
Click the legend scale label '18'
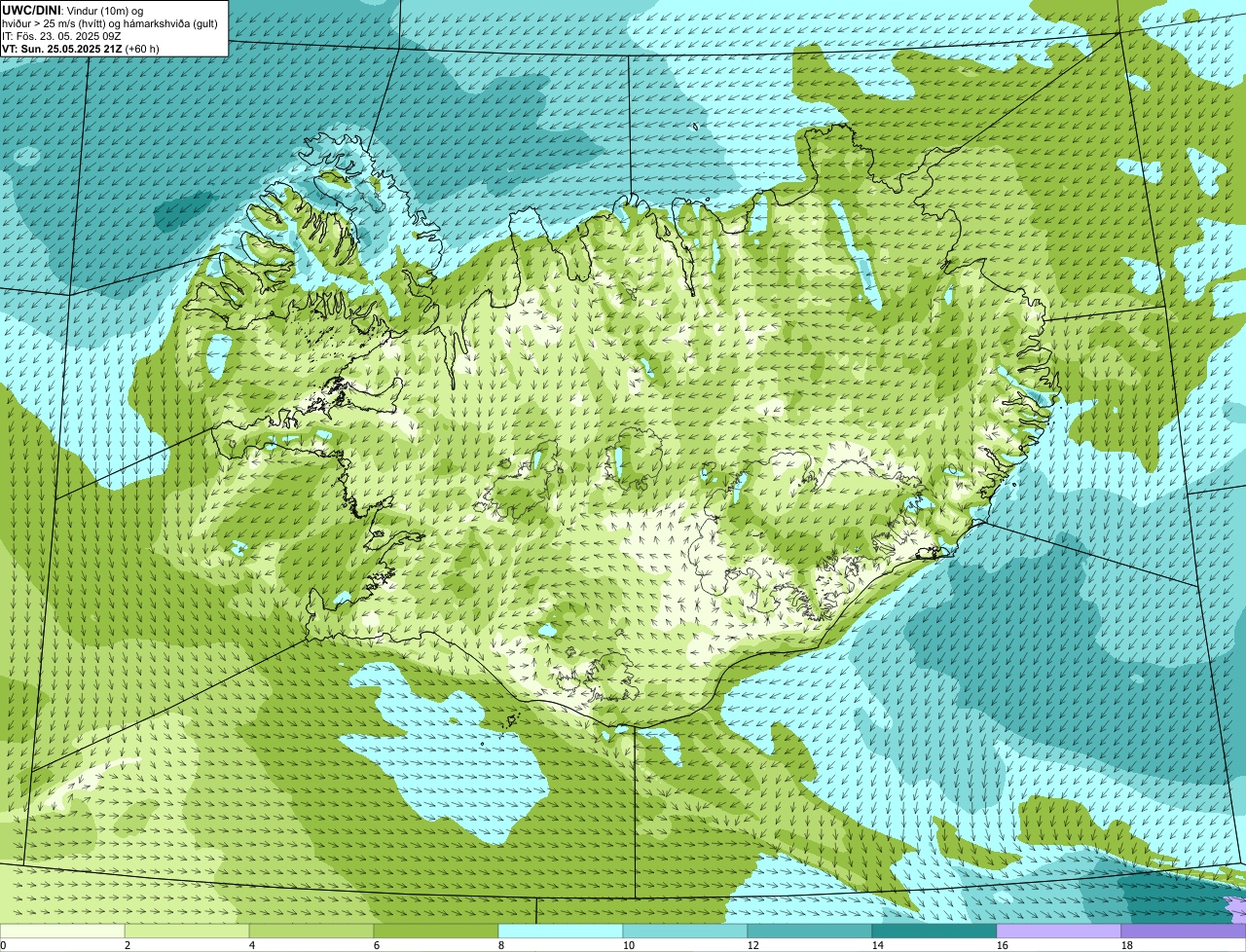point(1127,945)
